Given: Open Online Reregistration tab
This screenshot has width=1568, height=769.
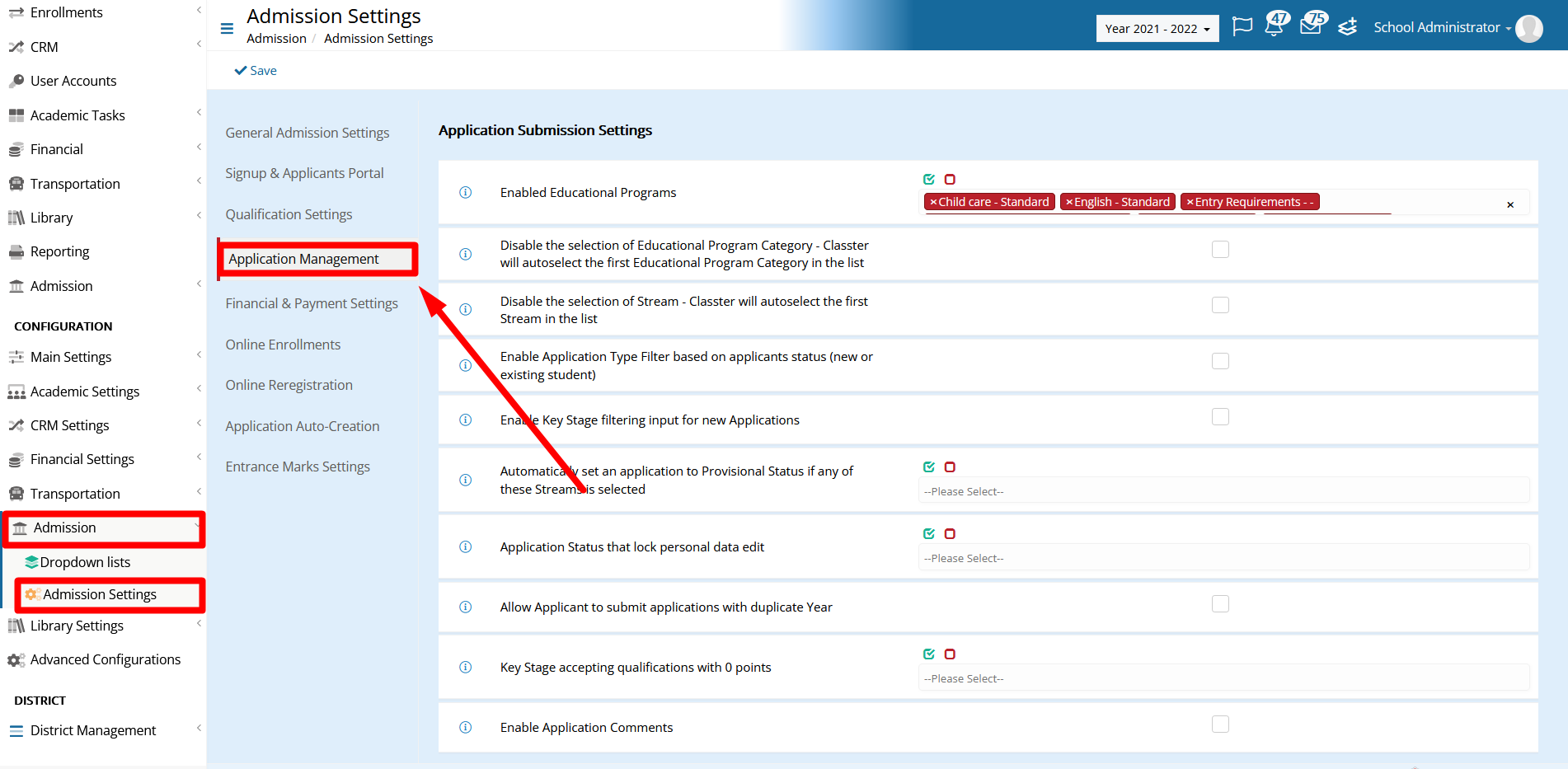Looking at the screenshot, I should tap(289, 385).
